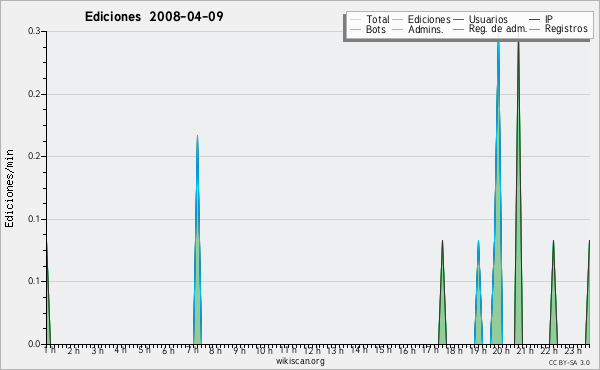Click the '13 h' x-axis label
Viewport: 600px width, 370px height.
point(335,350)
